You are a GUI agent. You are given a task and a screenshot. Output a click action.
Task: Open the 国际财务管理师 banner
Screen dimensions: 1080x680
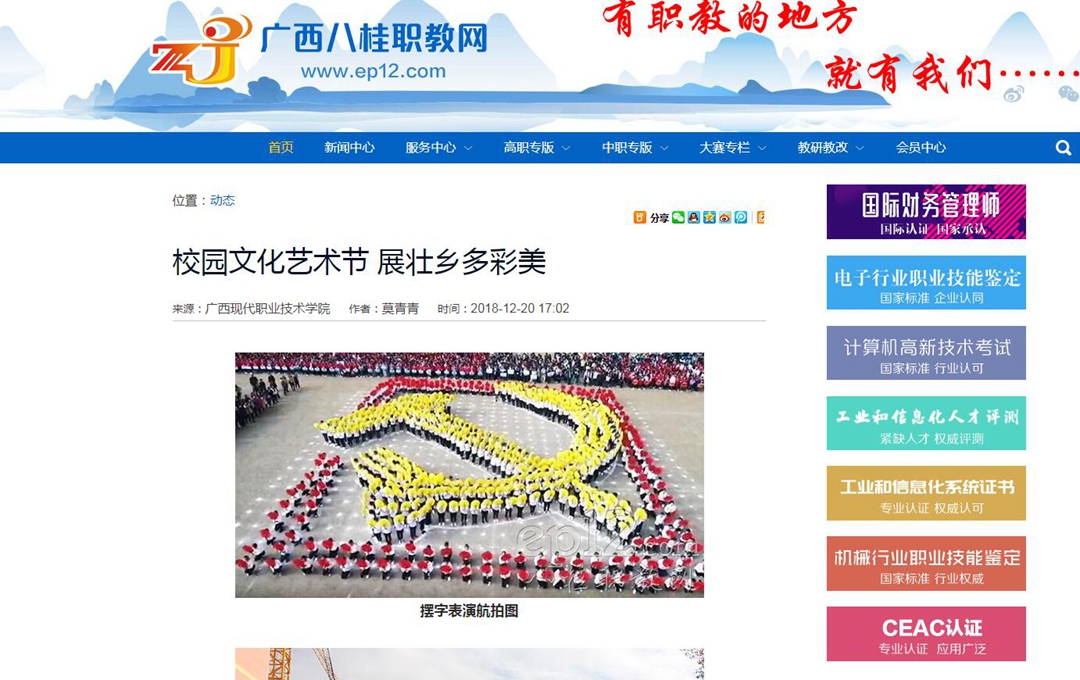click(x=926, y=212)
